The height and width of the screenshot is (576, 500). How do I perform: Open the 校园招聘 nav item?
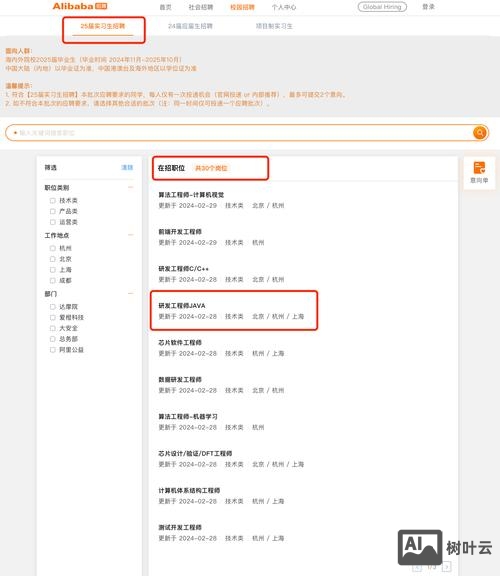point(242,7)
